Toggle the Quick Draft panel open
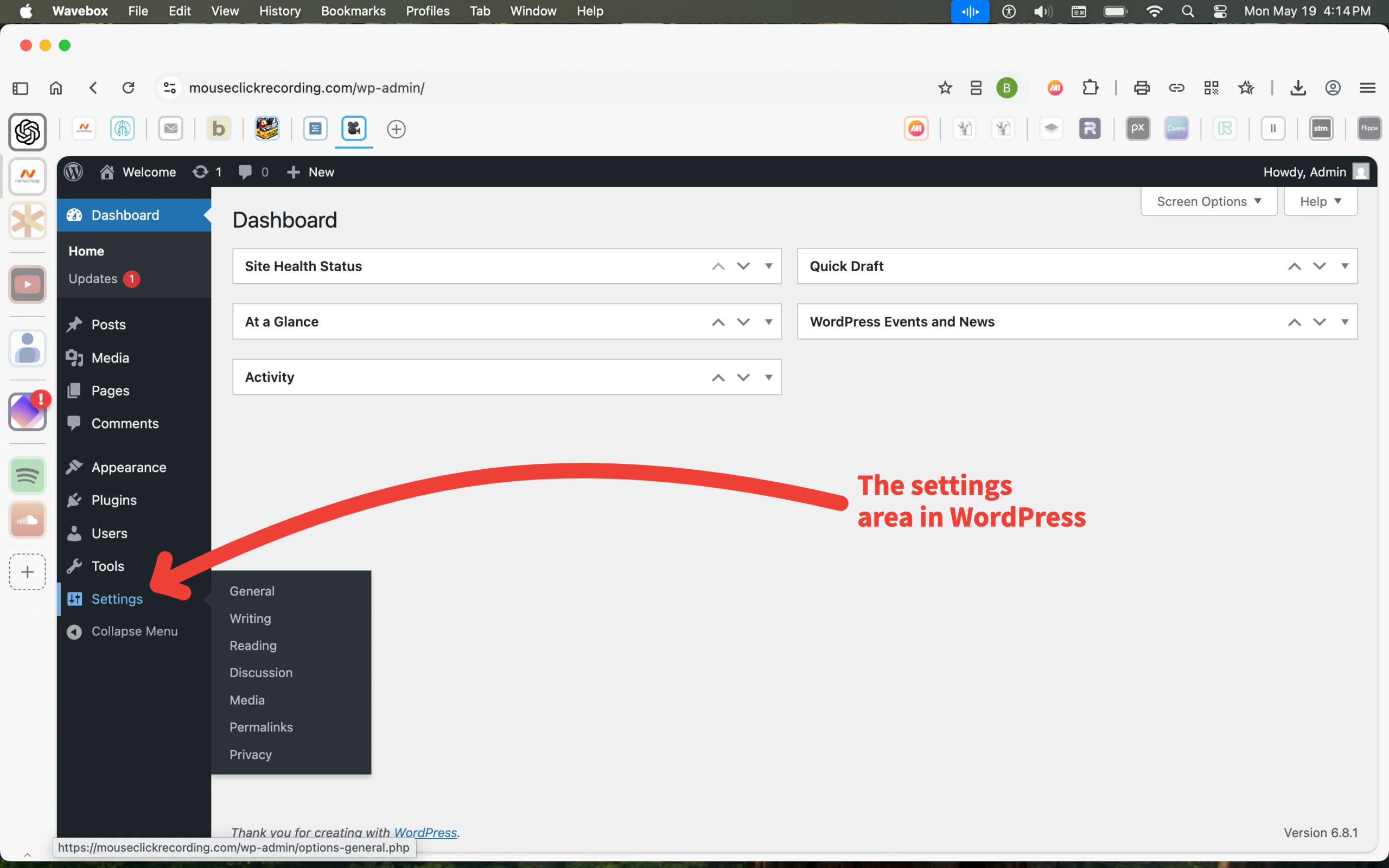The width and height of the screenshot is (1389, 868). [x=1344, y=266]
